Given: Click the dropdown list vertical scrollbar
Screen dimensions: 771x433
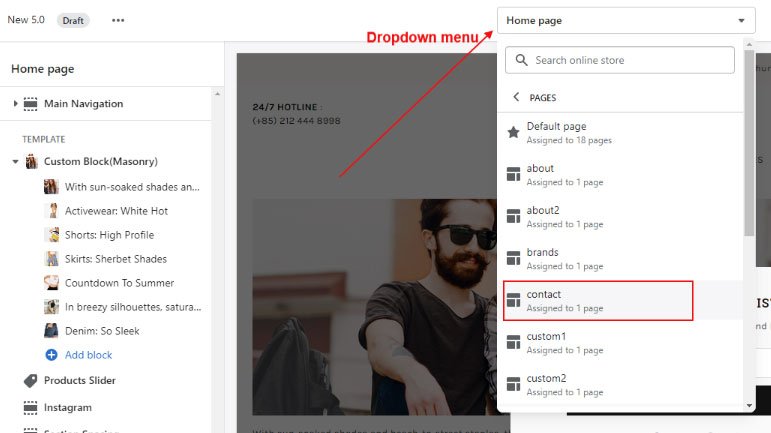Looking at the screenshot, I should click(x=750, y=140).
